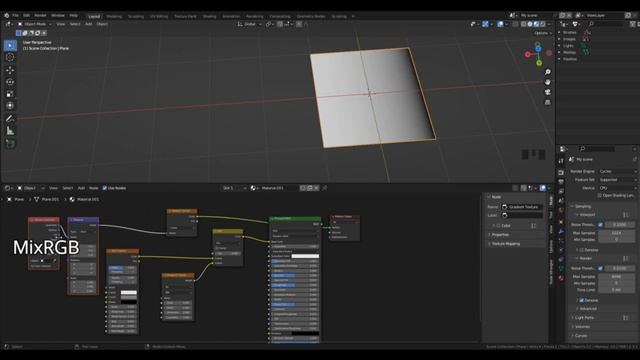Expand the Volumes panel
Viewport: 640px width, 360px height.
pyautogui.click(x=581, y=327)
